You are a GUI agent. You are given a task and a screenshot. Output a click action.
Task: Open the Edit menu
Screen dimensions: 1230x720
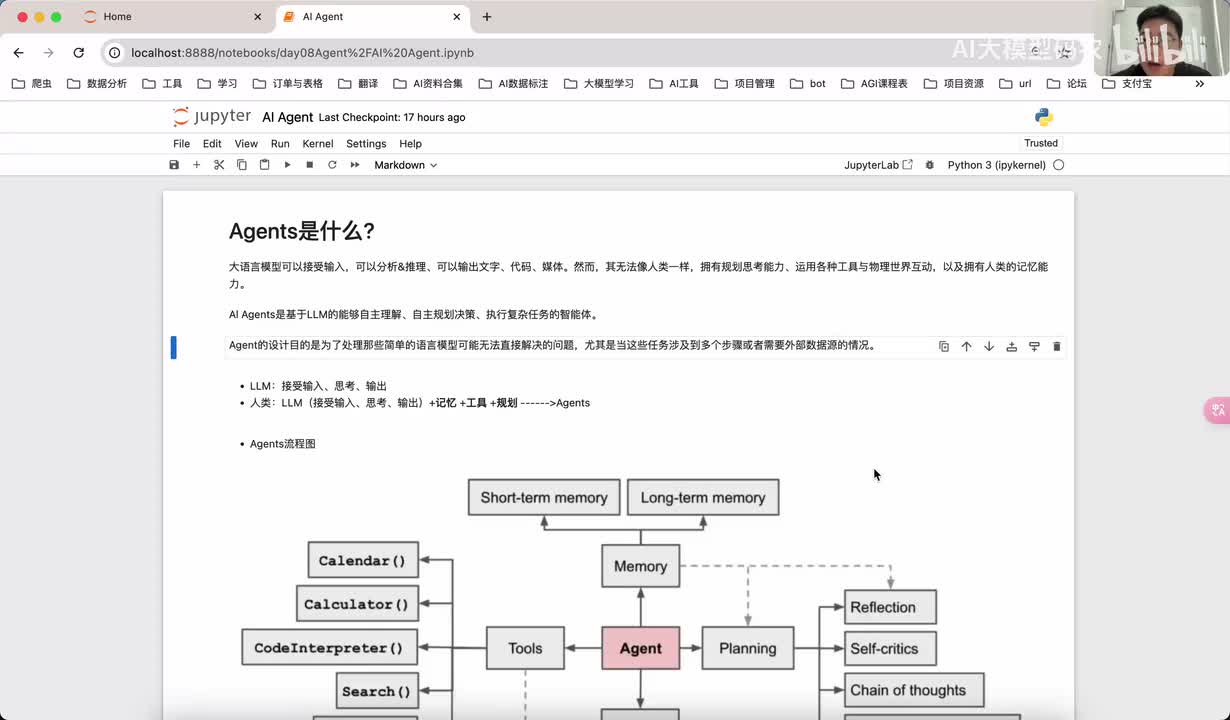point(212,144)
